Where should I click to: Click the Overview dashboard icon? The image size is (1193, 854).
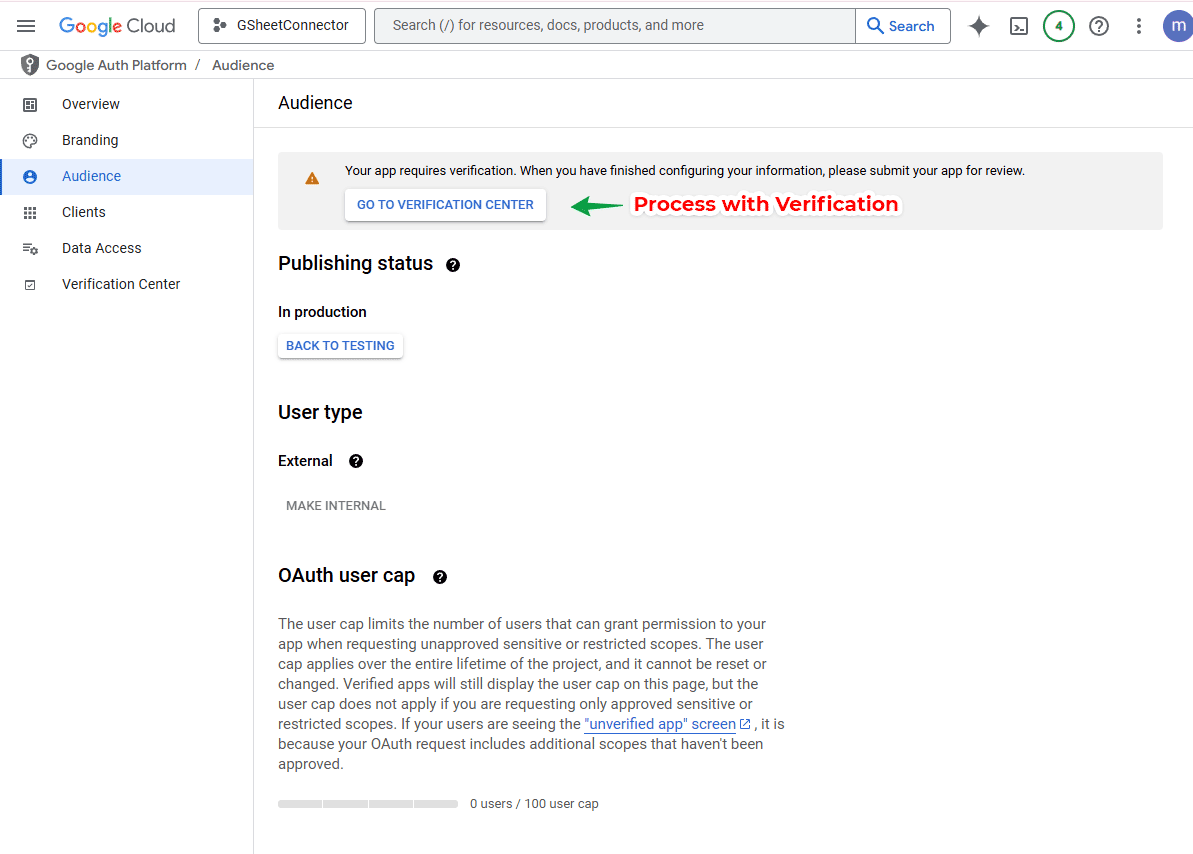(x=30, y=105)
